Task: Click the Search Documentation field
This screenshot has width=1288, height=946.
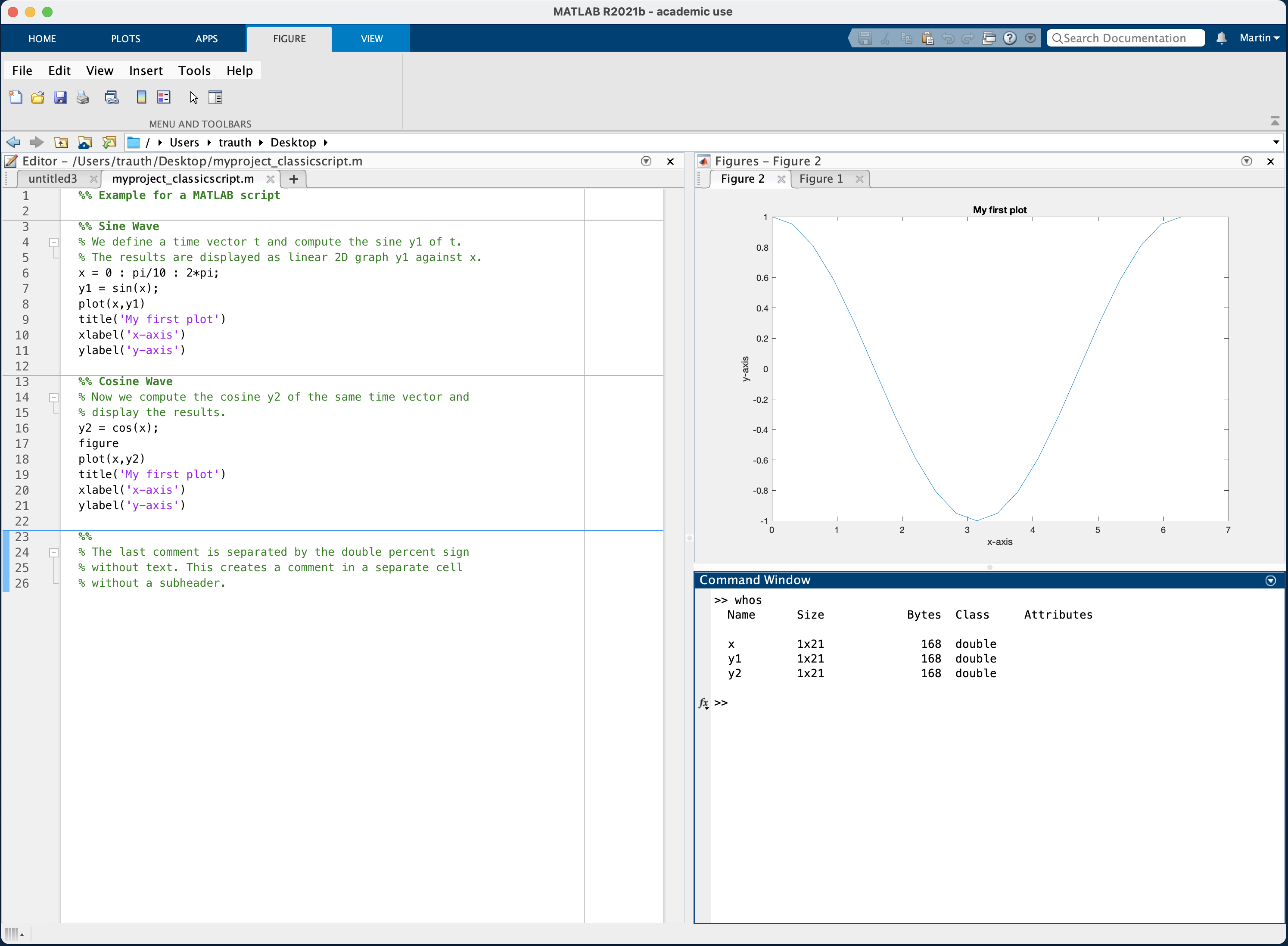Action: (x=1125, y=38)
